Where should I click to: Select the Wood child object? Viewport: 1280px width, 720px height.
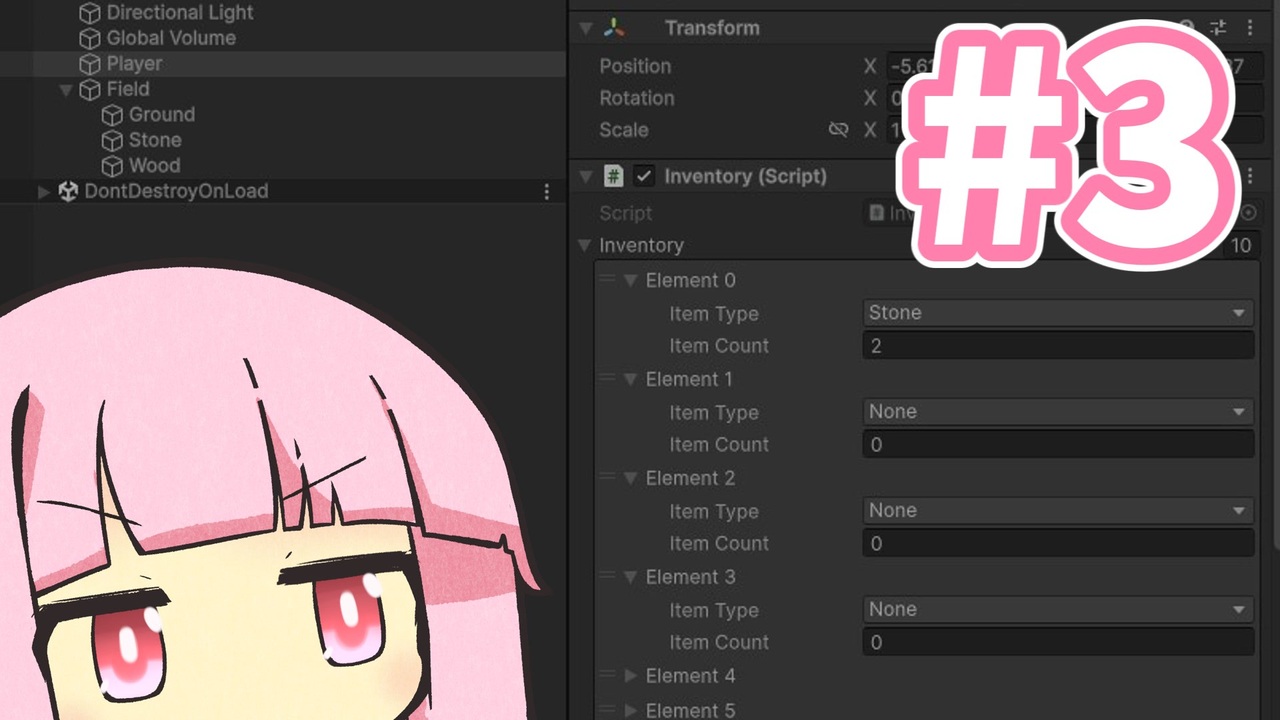pyautogui.click(x=155, y=166)
